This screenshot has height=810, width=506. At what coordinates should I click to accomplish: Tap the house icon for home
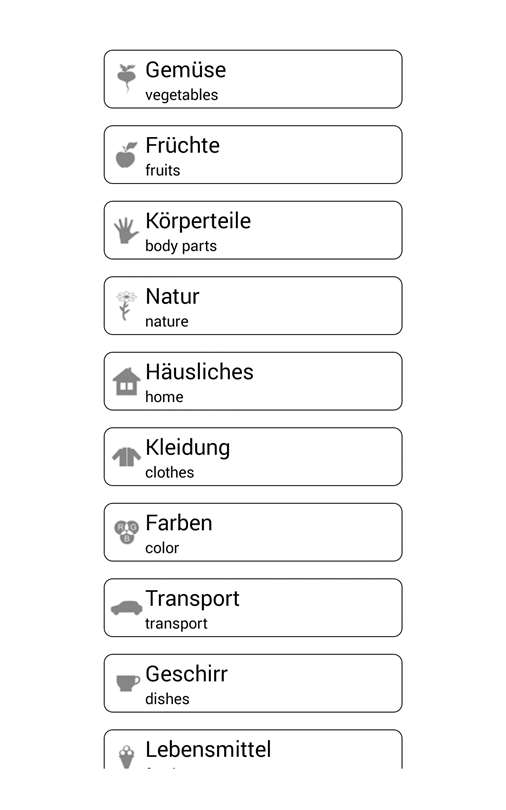126,381
